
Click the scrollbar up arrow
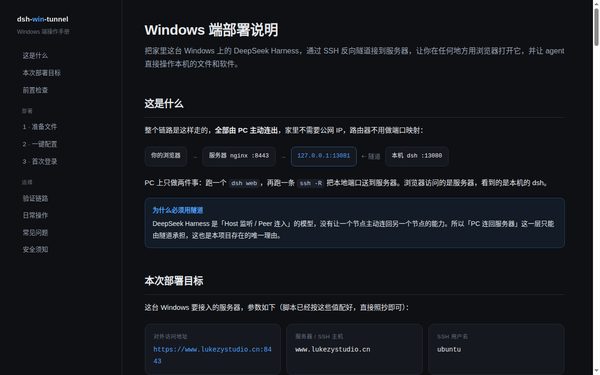coord(596,3)
